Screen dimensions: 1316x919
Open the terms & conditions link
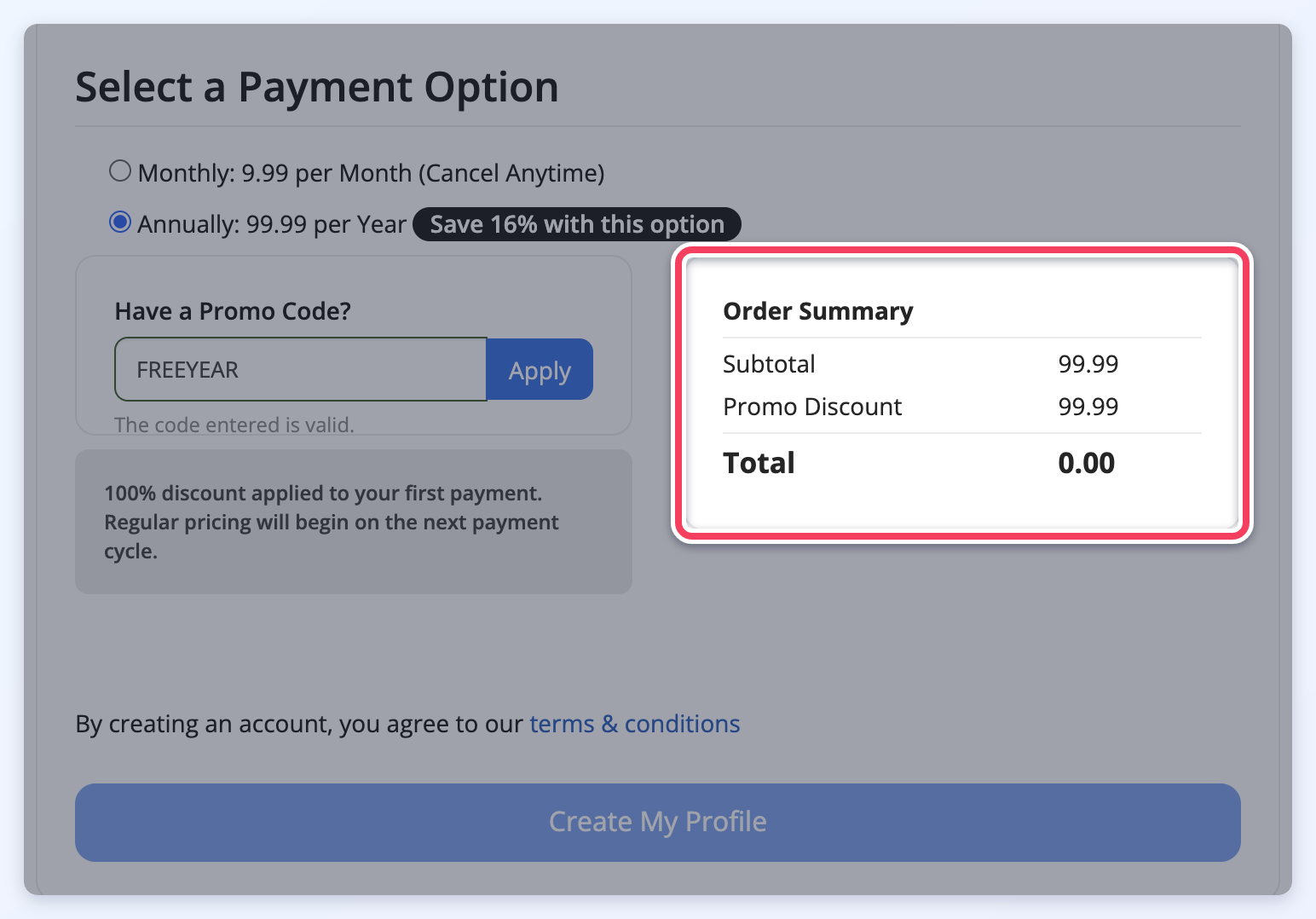[x=635, y=724]
